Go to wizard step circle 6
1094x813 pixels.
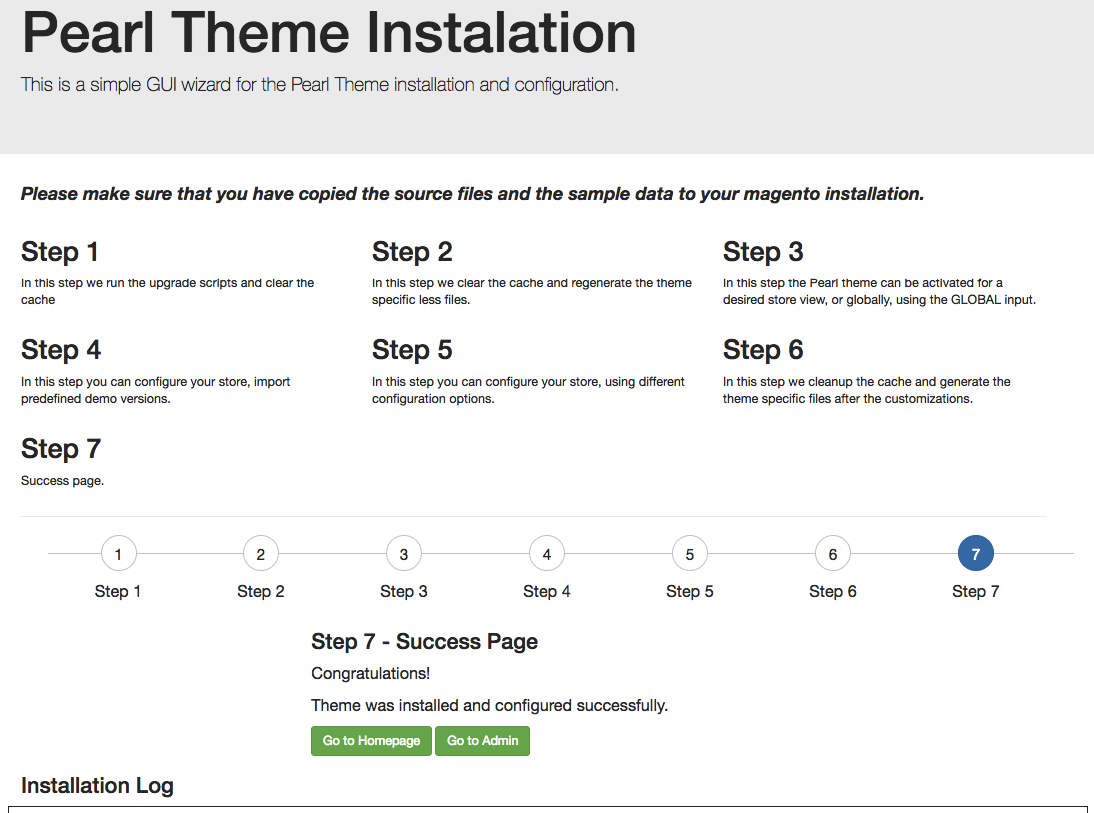[x=833, y=554]
